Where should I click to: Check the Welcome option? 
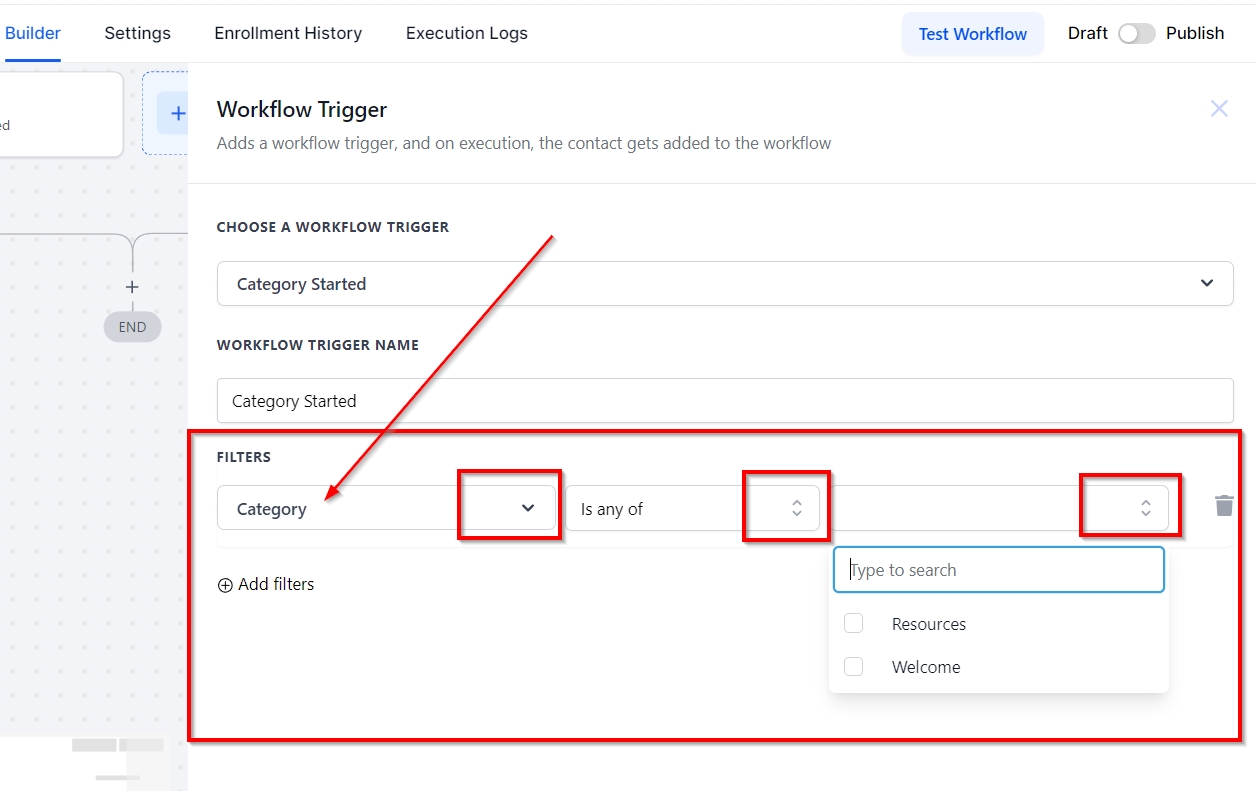[854, 667]
